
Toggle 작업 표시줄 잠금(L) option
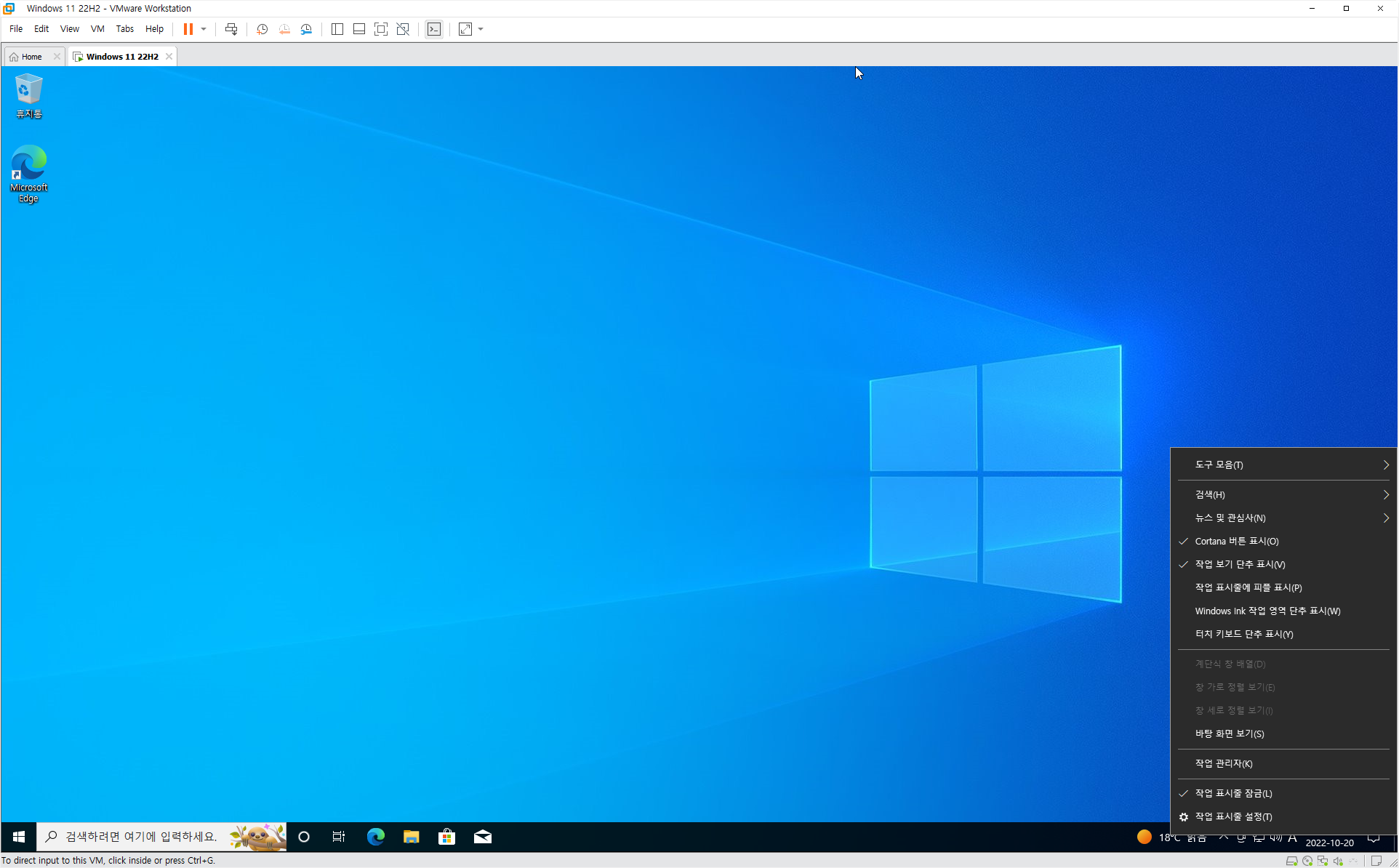(1233, 793)
